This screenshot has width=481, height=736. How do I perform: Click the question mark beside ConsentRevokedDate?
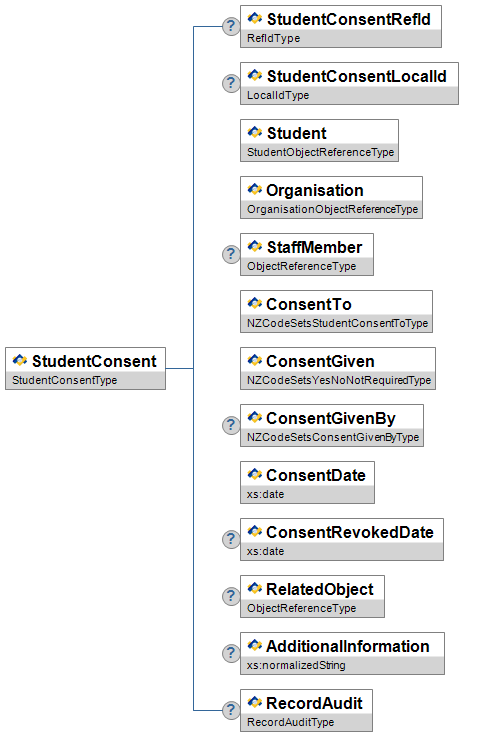[231, 539]
